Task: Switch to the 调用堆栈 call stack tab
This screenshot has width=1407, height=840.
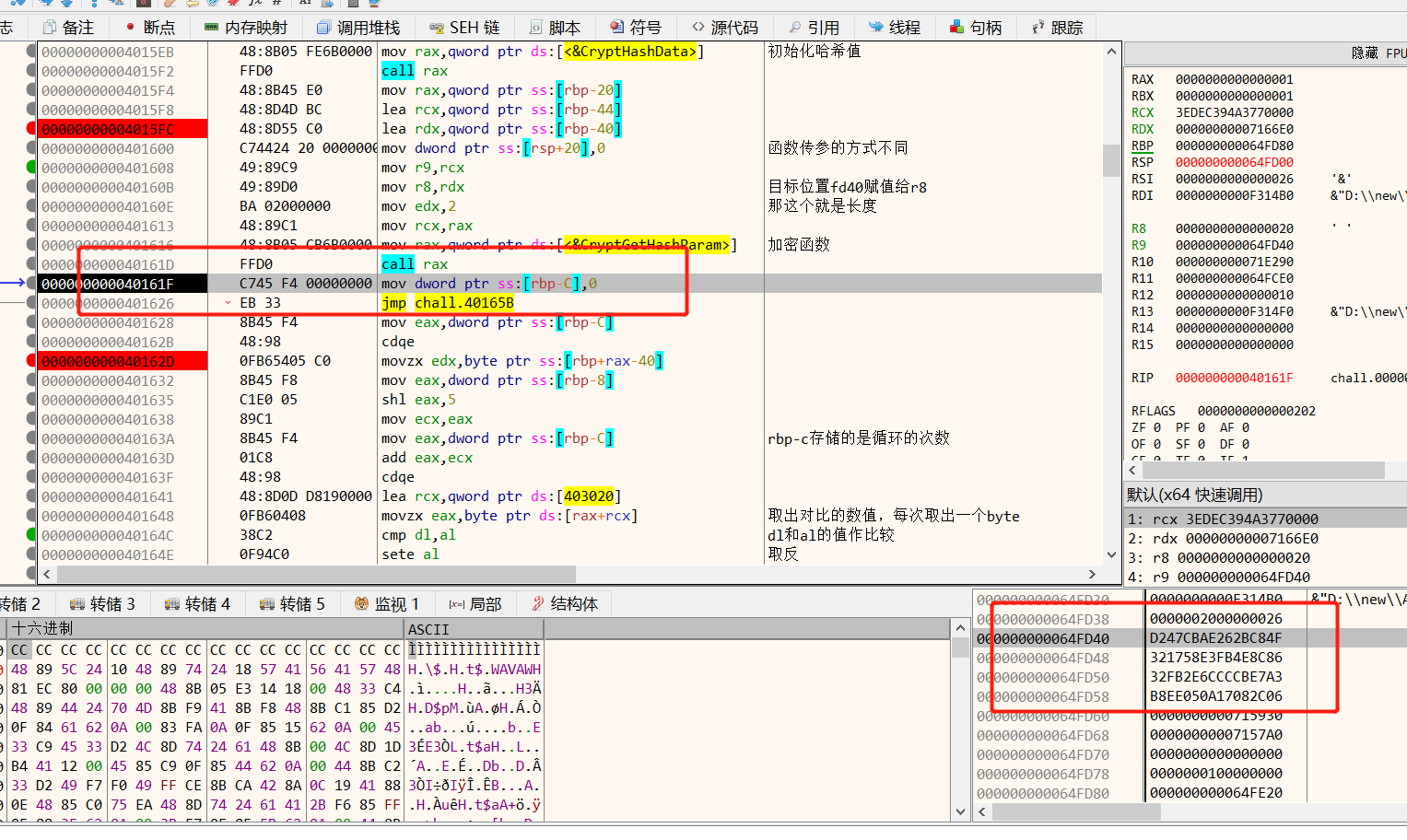Action: coord(358,28)
